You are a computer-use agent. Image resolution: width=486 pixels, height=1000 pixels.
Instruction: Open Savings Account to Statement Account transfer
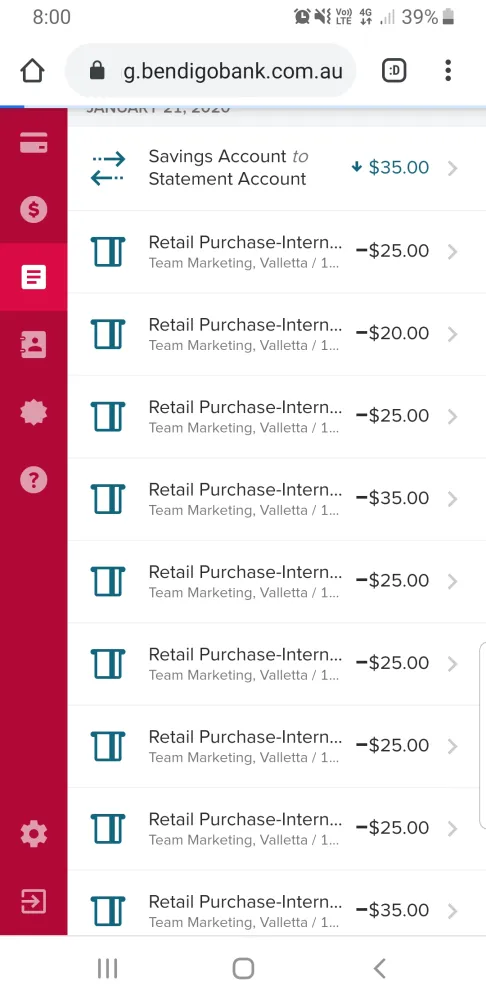click(x=276, y=168)
